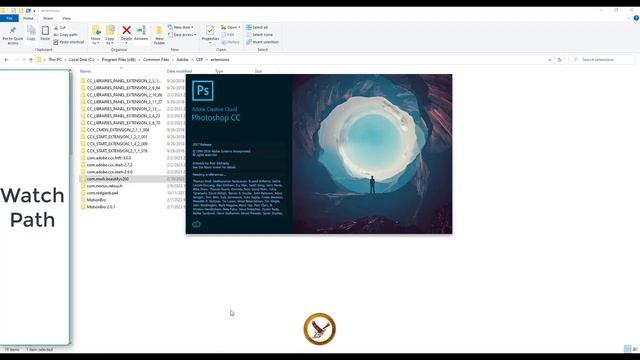Expand the Open dropdown in ribbon
The width and height of the screenshot is (640, 360).
pos(231,27)
